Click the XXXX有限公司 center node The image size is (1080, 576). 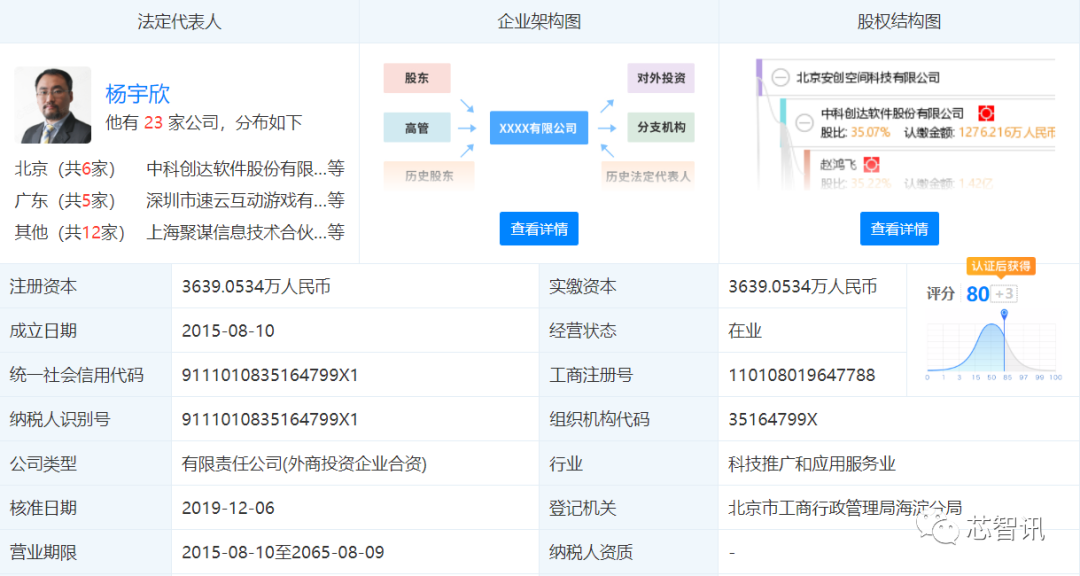coord(539,127)
